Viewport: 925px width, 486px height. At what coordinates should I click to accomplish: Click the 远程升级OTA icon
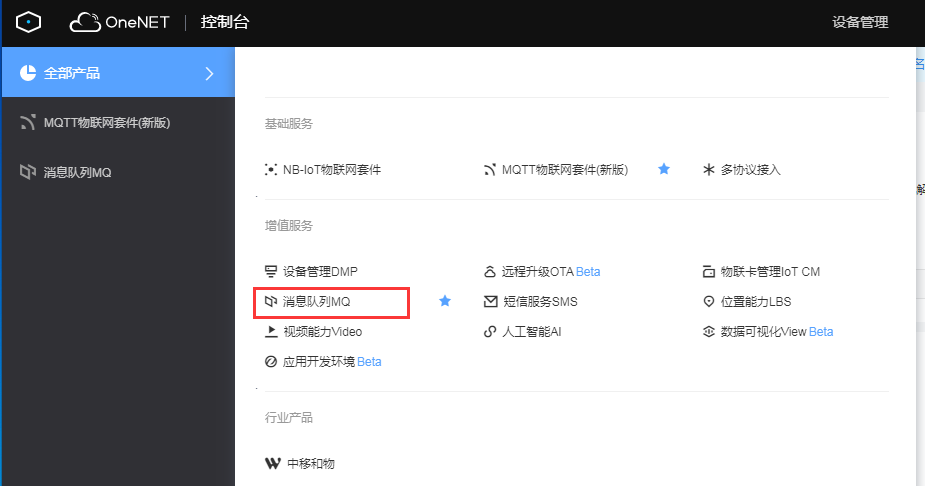click(490, 271)
